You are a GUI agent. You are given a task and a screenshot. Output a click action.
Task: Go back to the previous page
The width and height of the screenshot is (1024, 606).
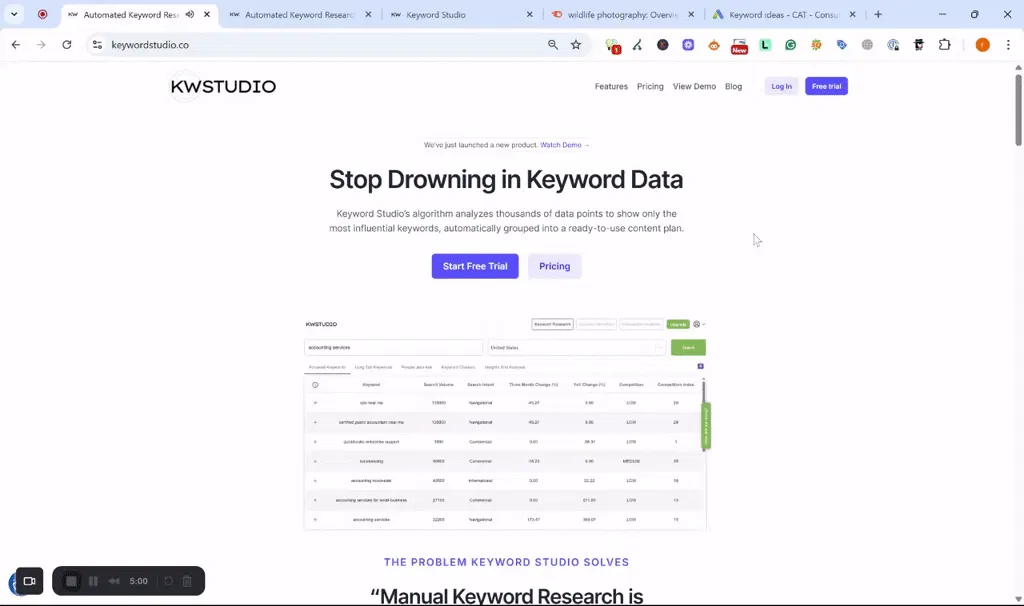16,44
